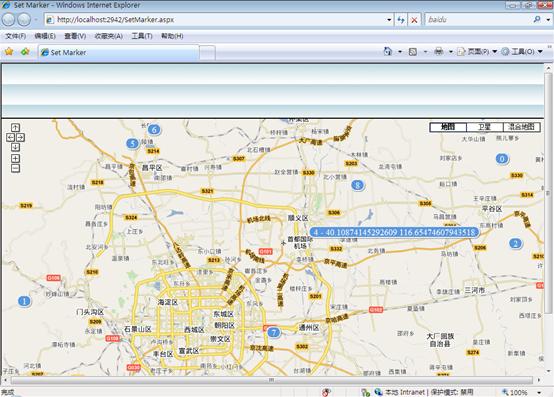The width and height of the screenshot is (554, 397).
Task: Select the Set Marker browser tab
Action: (x=118, y=52)
